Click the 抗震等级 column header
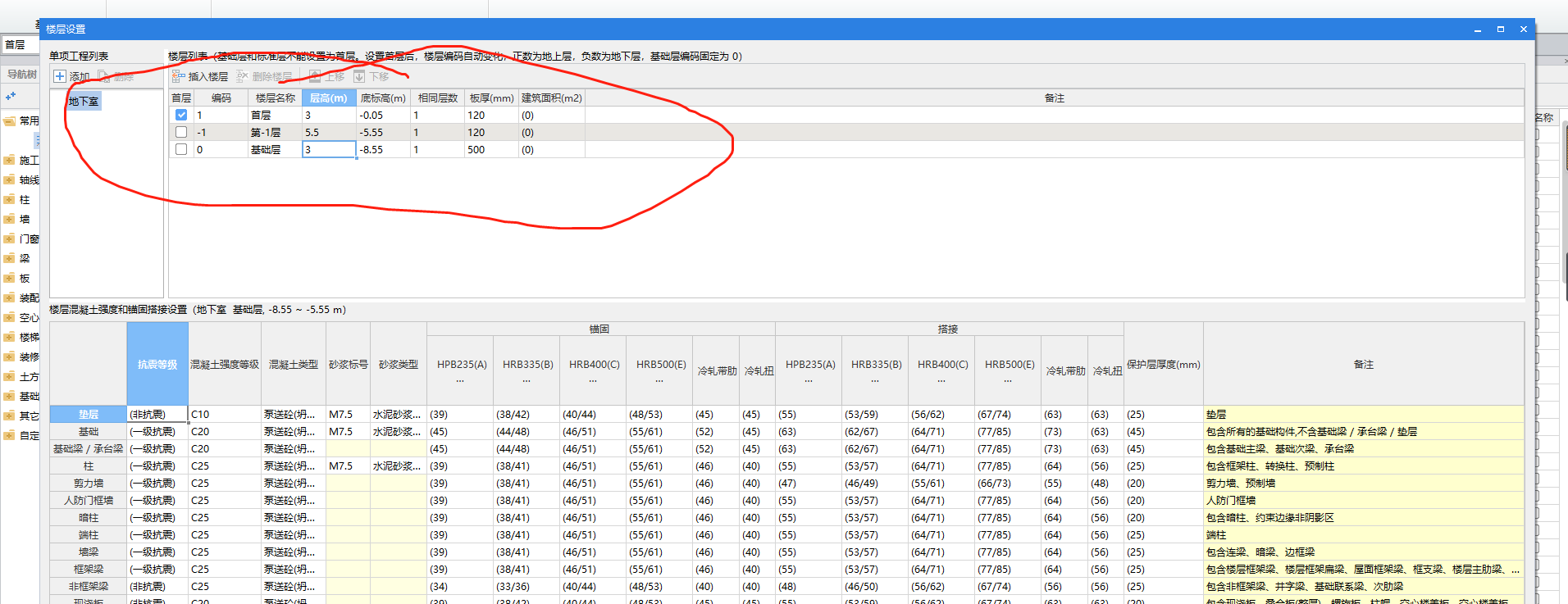Image resolution: width=1568 pixels, height=604 pixels. pos(157,364)
